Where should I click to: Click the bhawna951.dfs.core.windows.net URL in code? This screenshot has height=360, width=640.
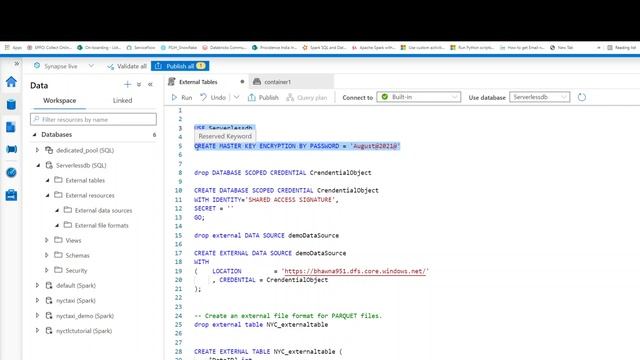pos(355,271)
